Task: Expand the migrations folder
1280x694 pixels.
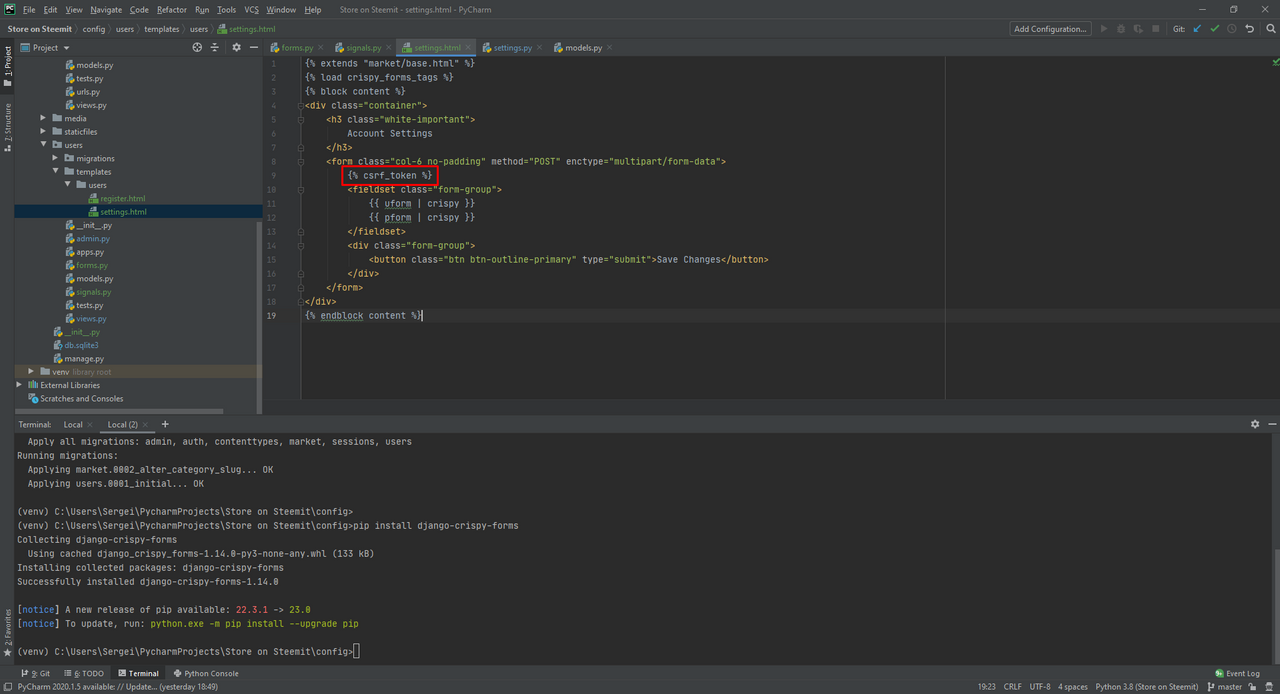Action: pos(57,158)
